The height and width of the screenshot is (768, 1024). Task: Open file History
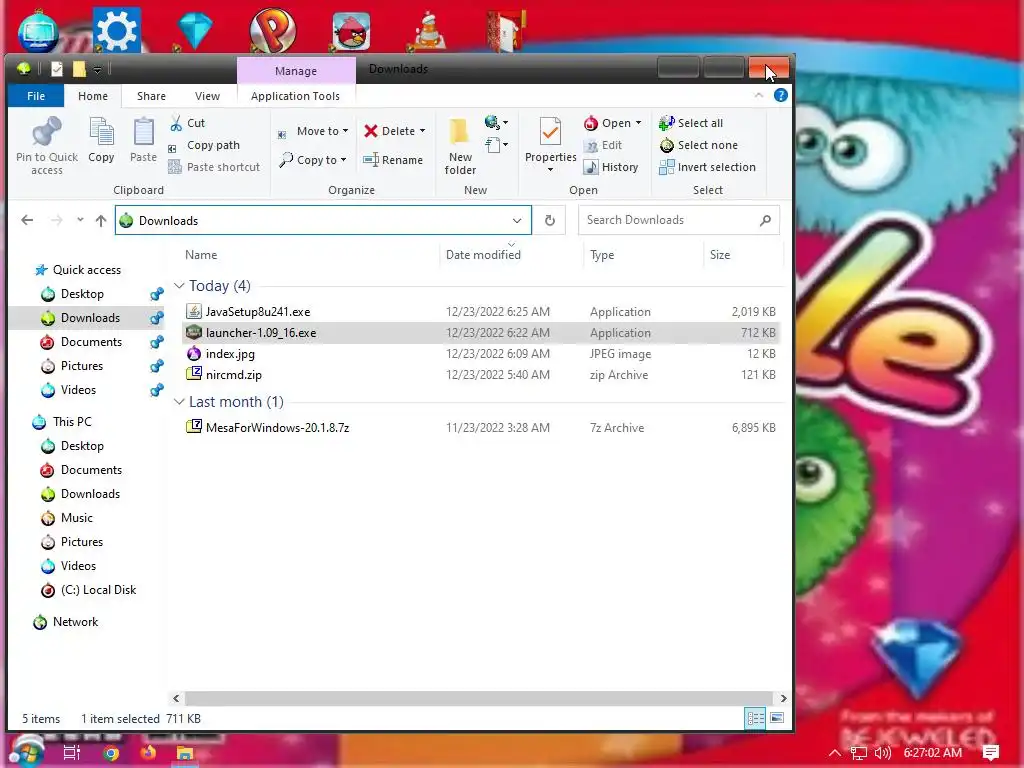click(611, 167)
